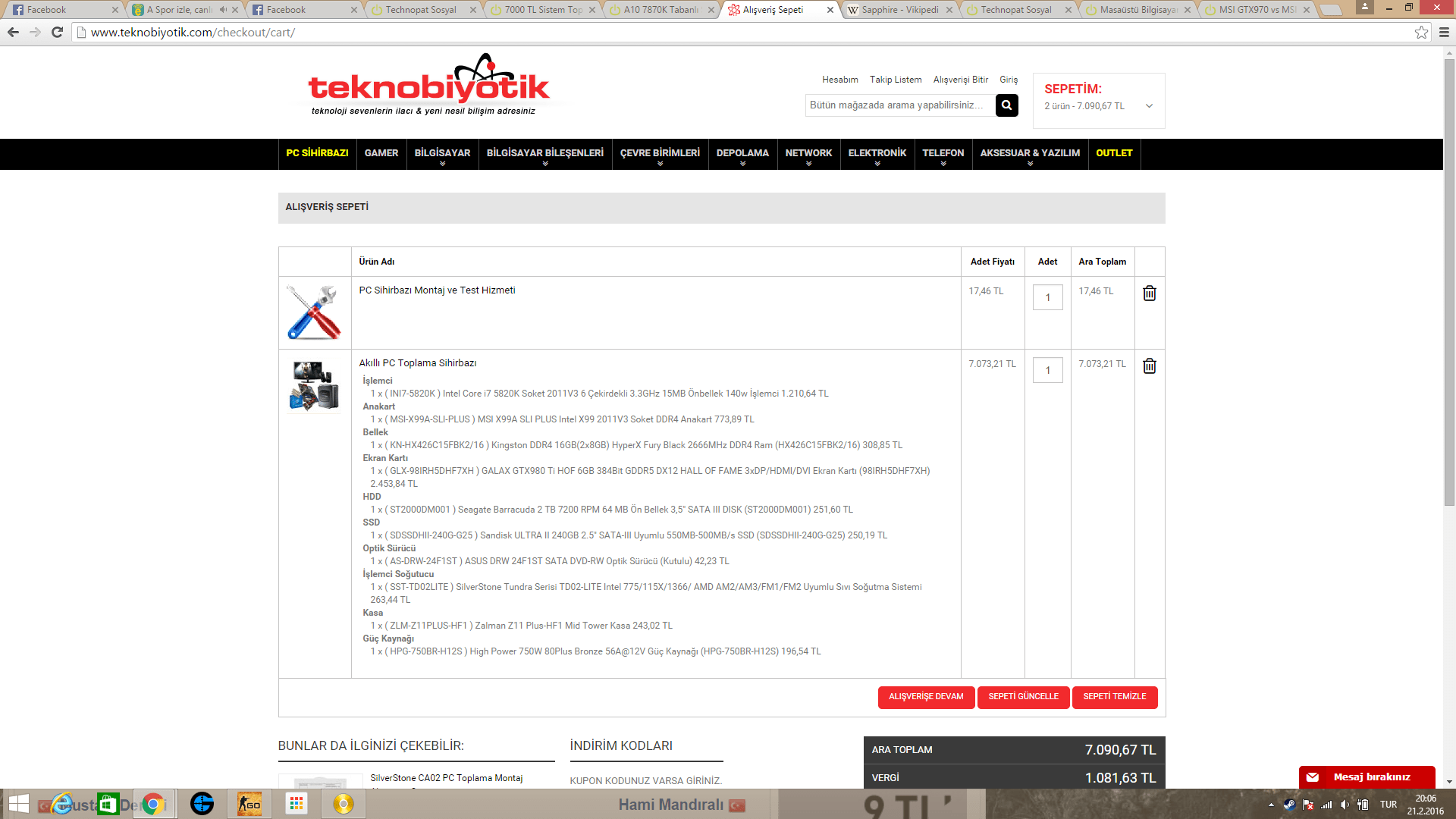Image resolution: width=1456 pixels, height=819 pixels.
Task: Expand BİLGİSAYAR BİLEŞENLERİ menu
Action: (x=545, y=155)
